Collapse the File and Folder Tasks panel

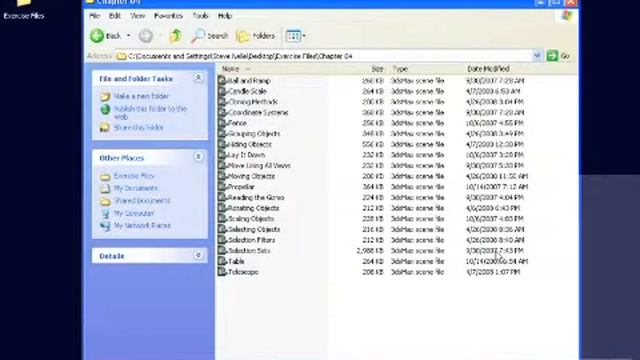click(x=198, y=78)
